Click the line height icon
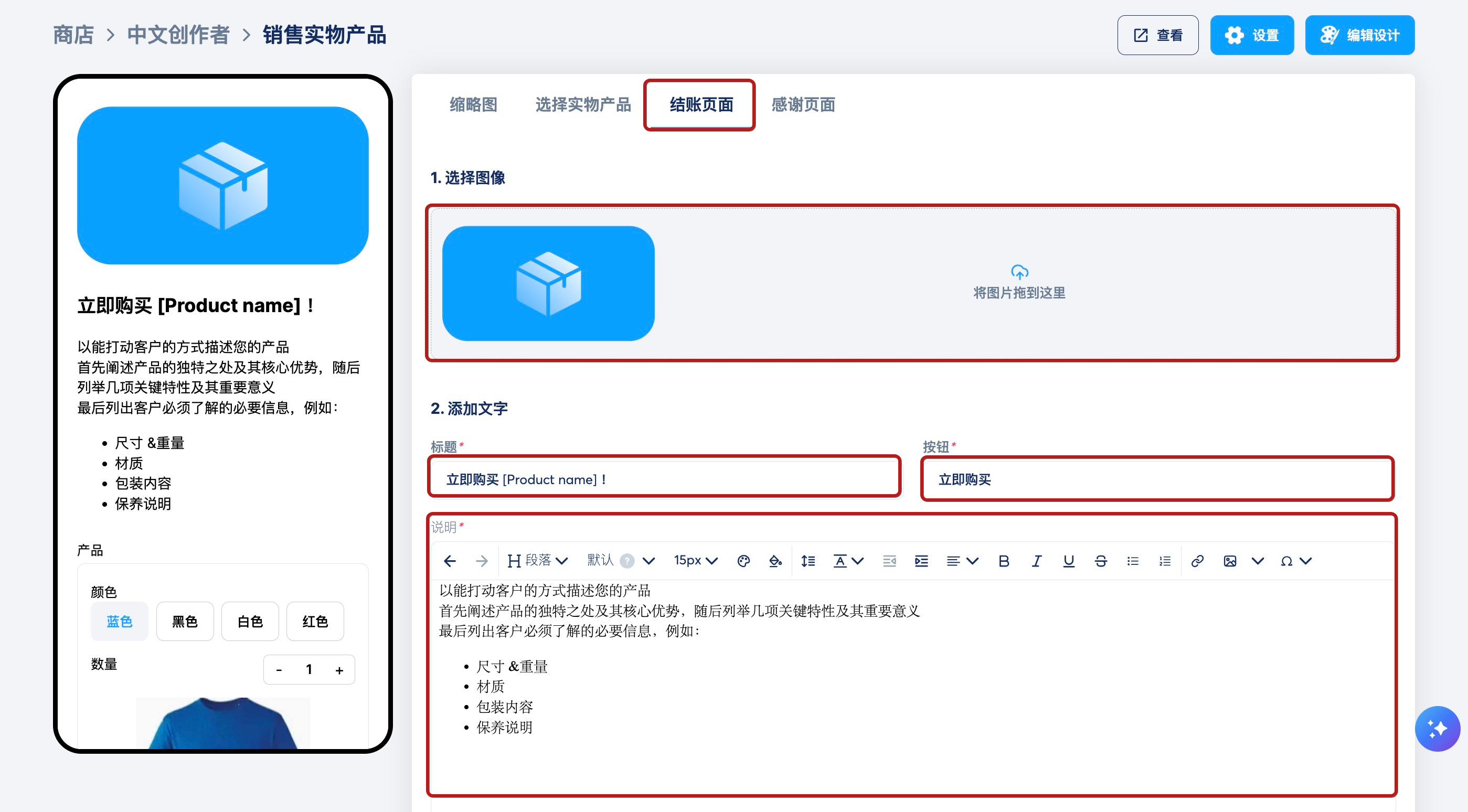Viewport: 1468px width, 812px height. pyautogui.click(x=807, y=561)
